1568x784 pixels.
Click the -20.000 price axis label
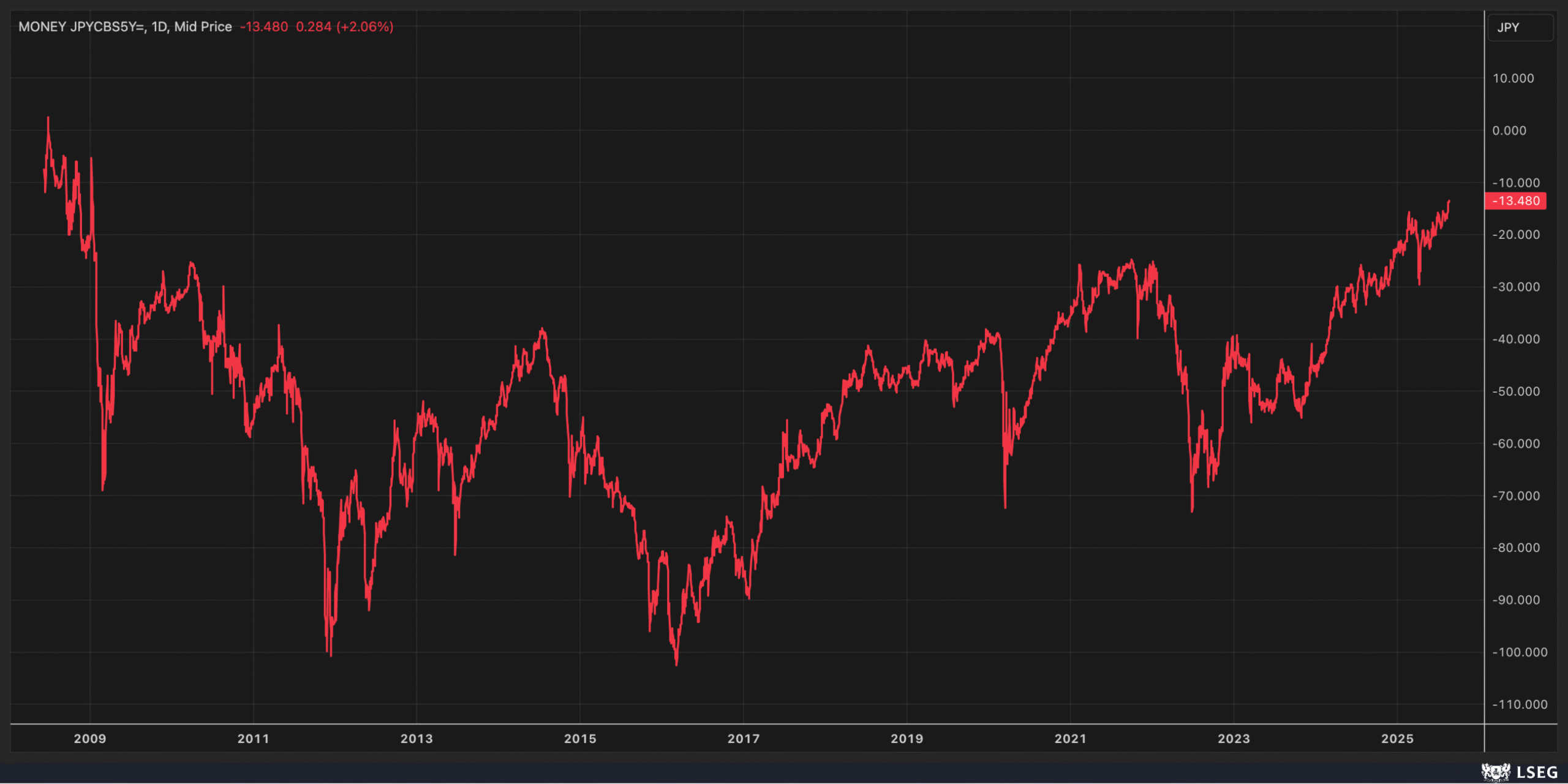pos(1516,235)
